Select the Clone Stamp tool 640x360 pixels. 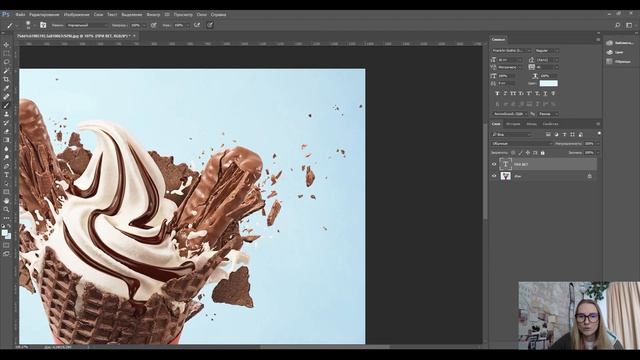[x=6, y=114]
